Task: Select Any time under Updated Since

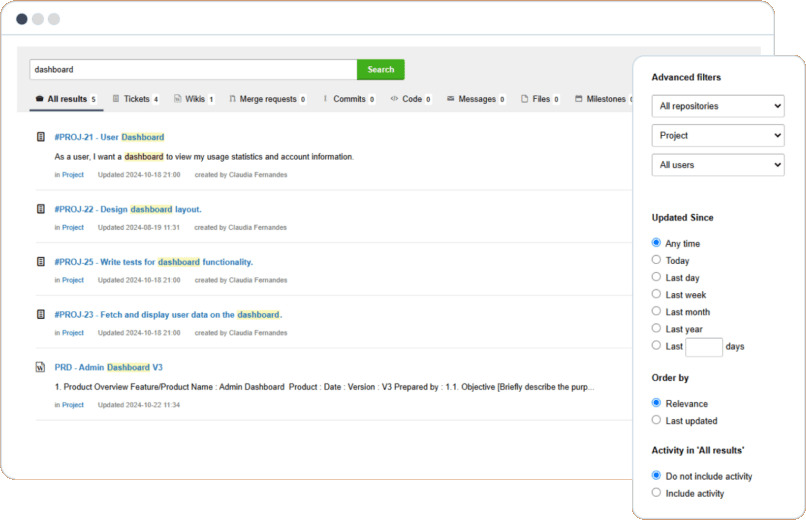Action: pos(656,243)
